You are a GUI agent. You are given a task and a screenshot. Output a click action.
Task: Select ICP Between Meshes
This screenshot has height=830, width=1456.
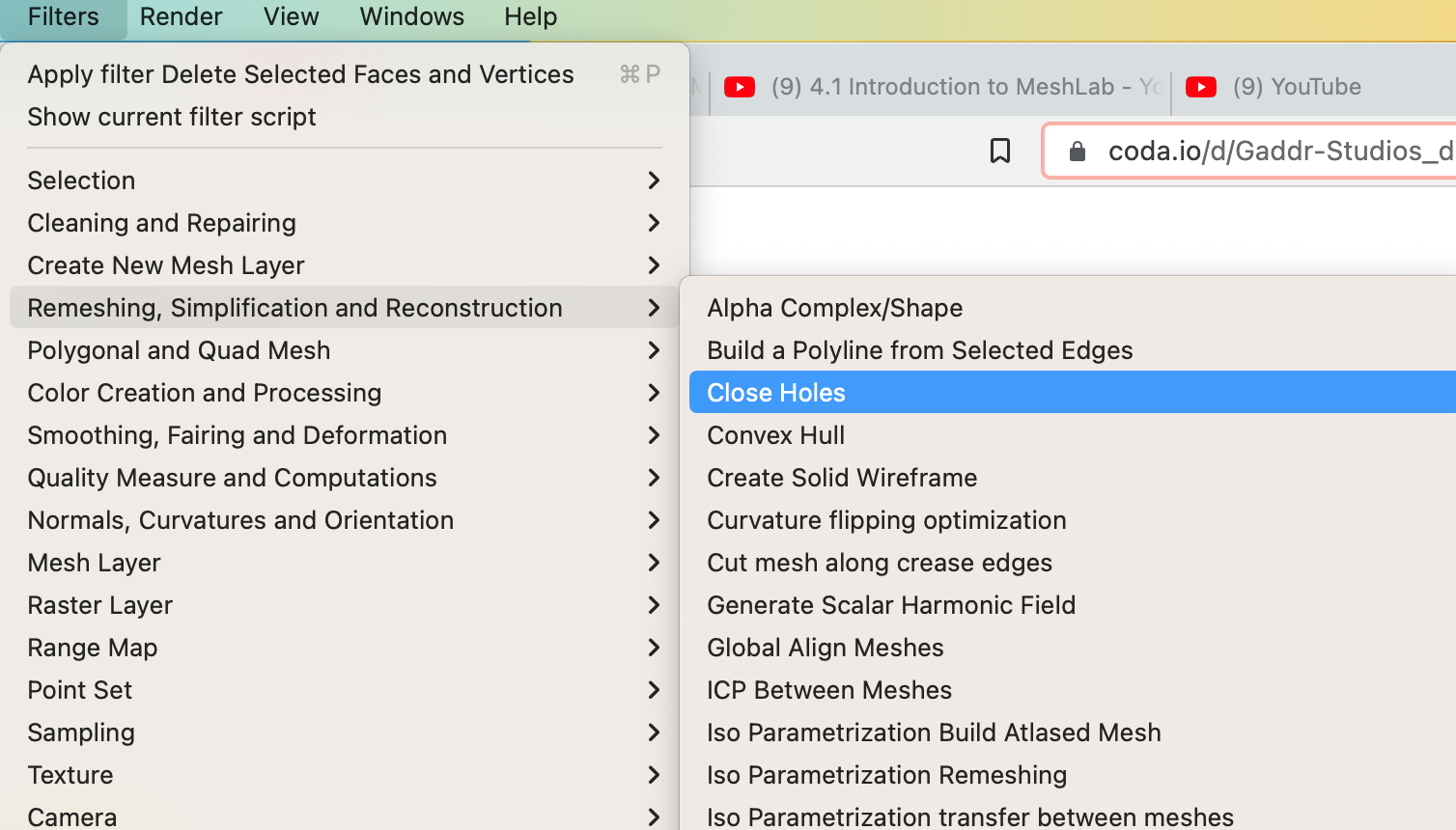click(x=829, y=690)
